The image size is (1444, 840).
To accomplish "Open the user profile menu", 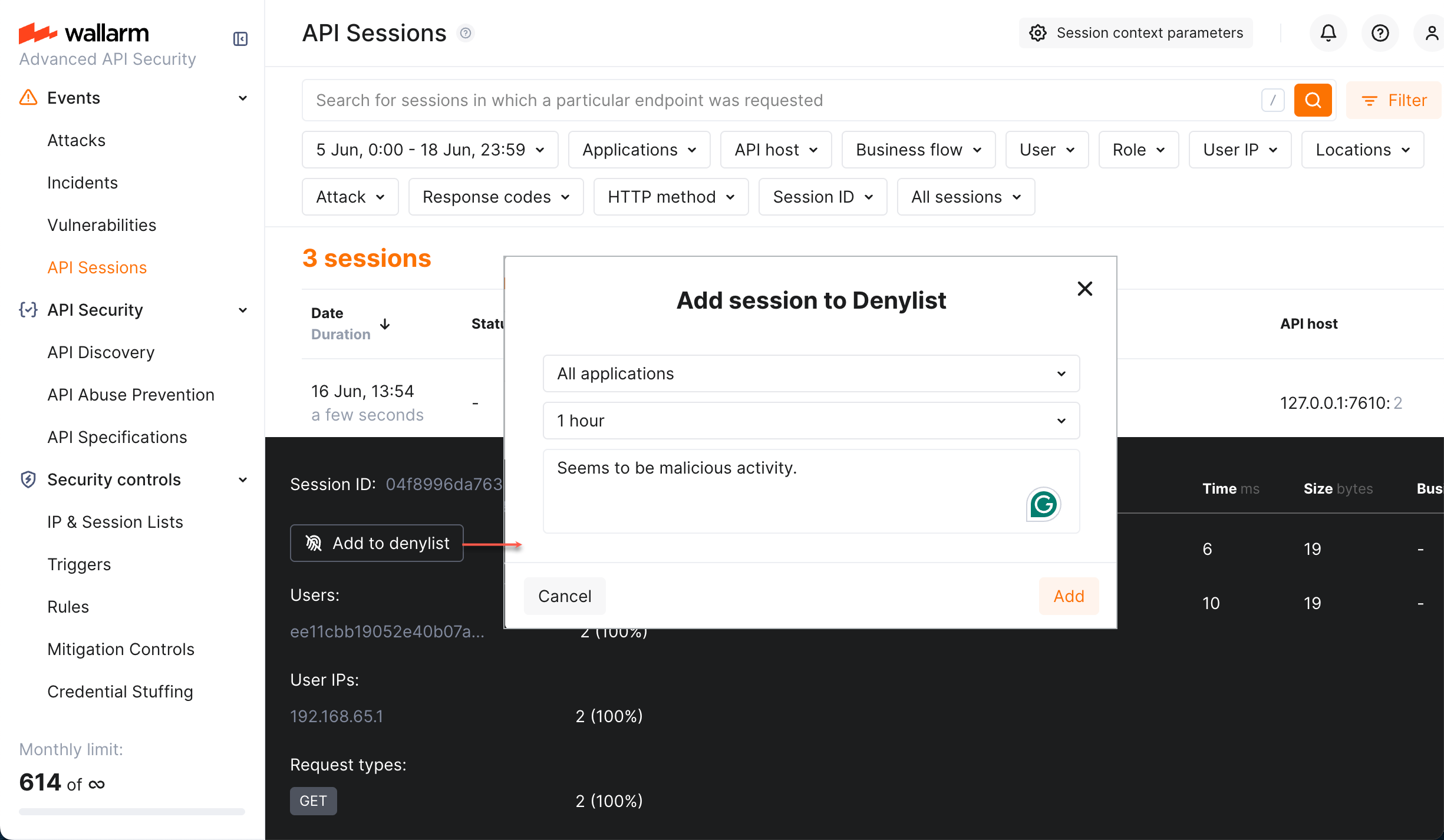I will coord(1432,32).
